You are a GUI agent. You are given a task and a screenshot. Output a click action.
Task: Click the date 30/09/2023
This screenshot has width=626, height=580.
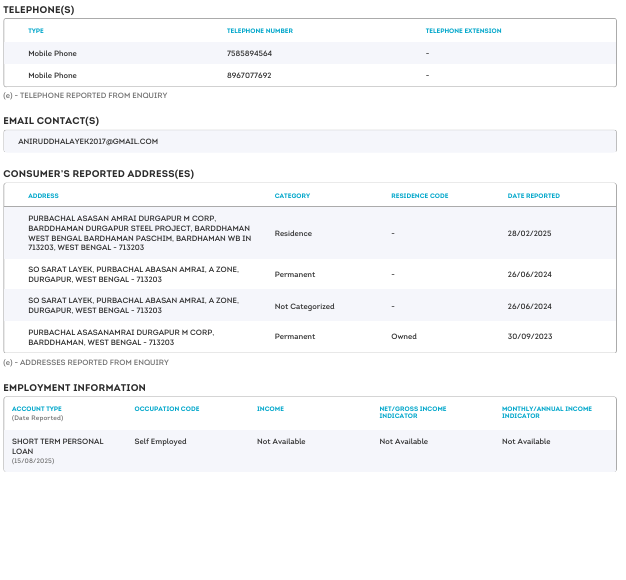[x=529, y=337]
